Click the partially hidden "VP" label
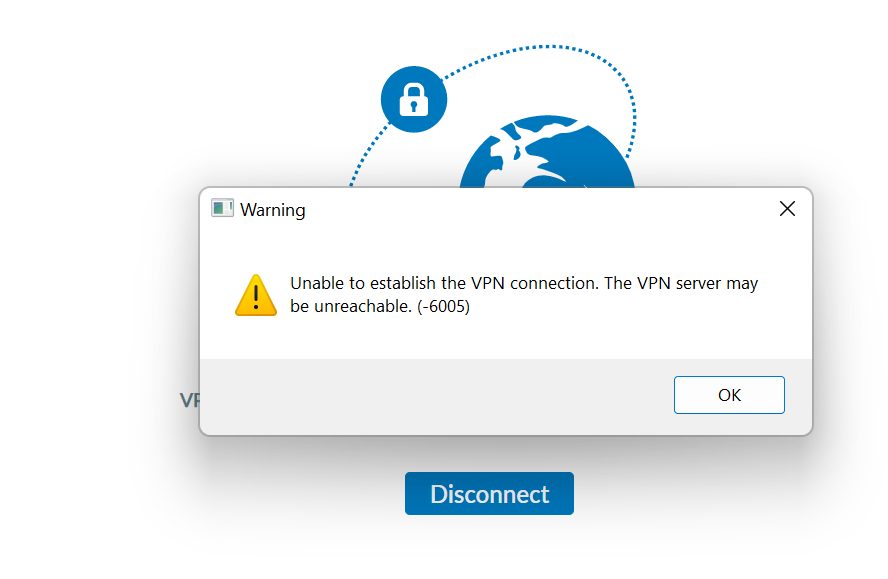Viewport: 888px width, 579px height. click(190, 400)
